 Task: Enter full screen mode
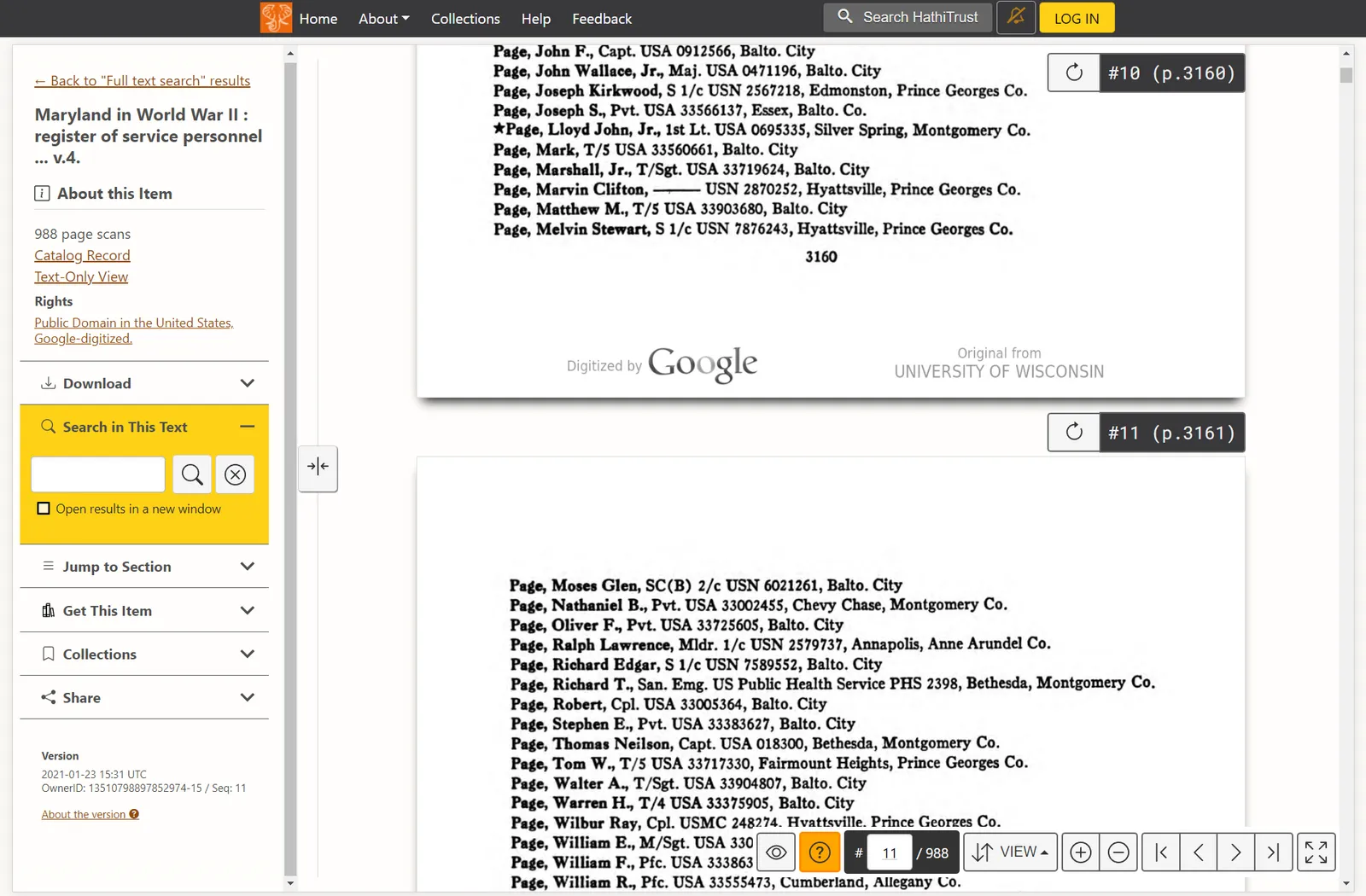click(1316, 852)
